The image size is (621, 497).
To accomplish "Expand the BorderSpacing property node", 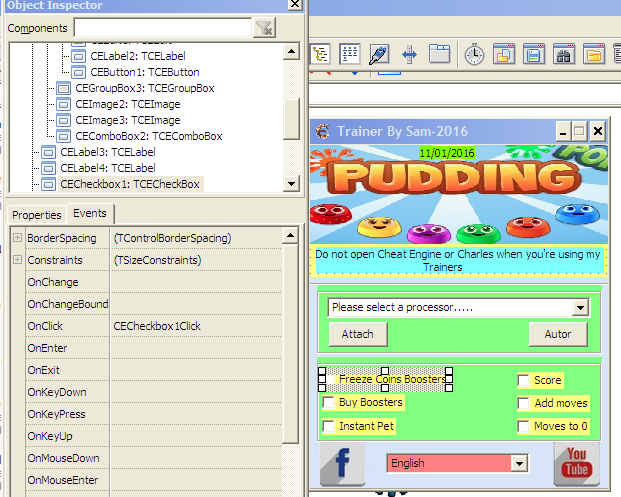I will pos(17,237).
